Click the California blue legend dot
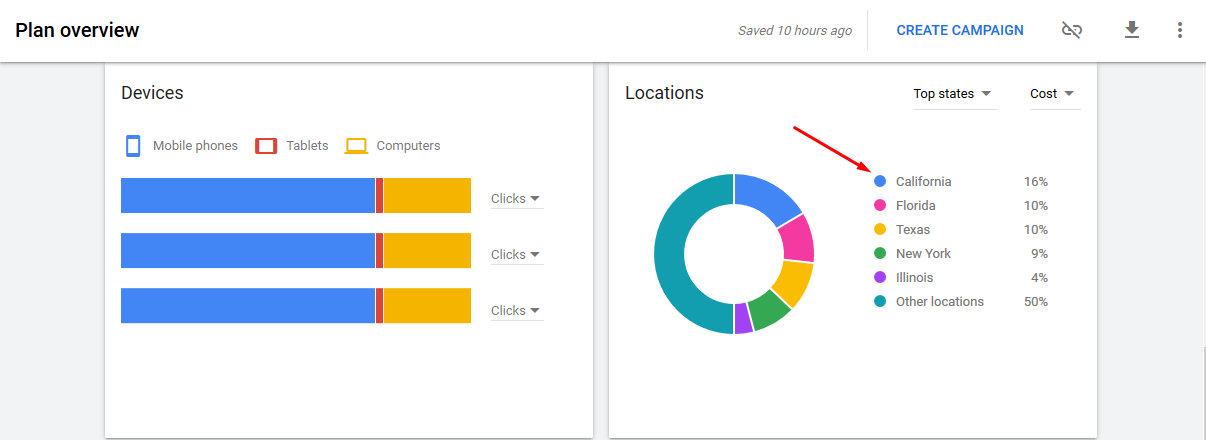1206x440 pixels. 880,182
